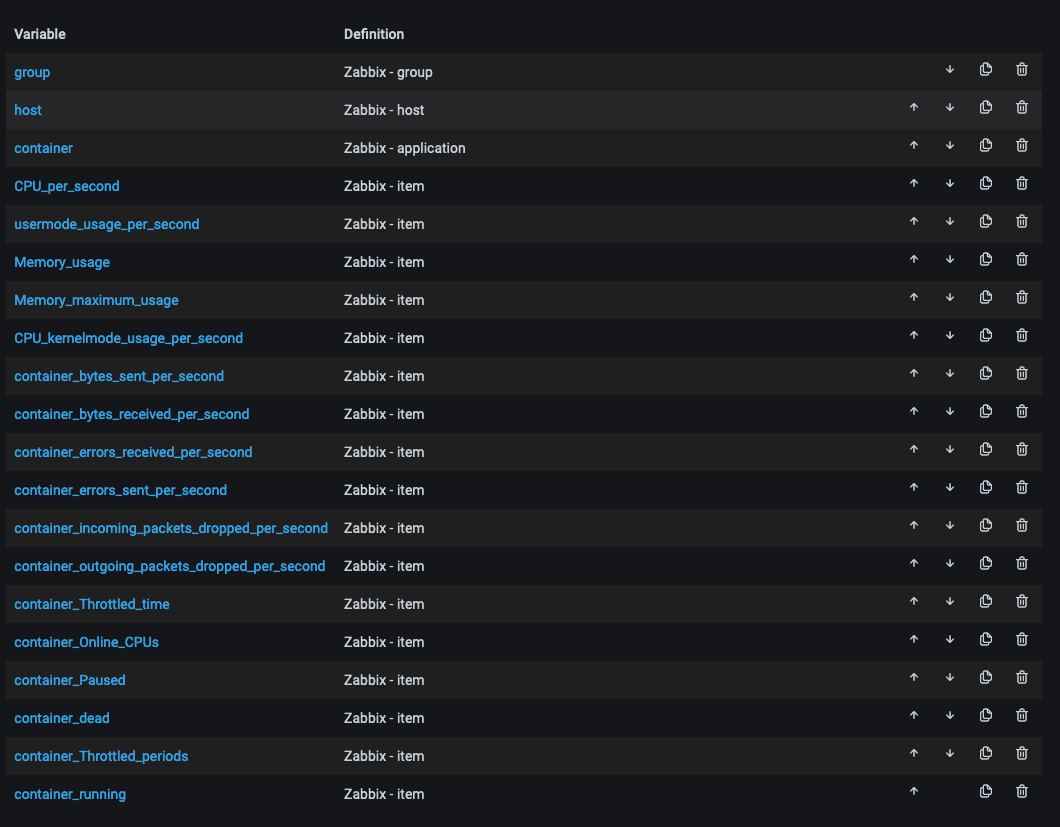
Task: Move the container variable up
Action: click(x=913, y=146)
